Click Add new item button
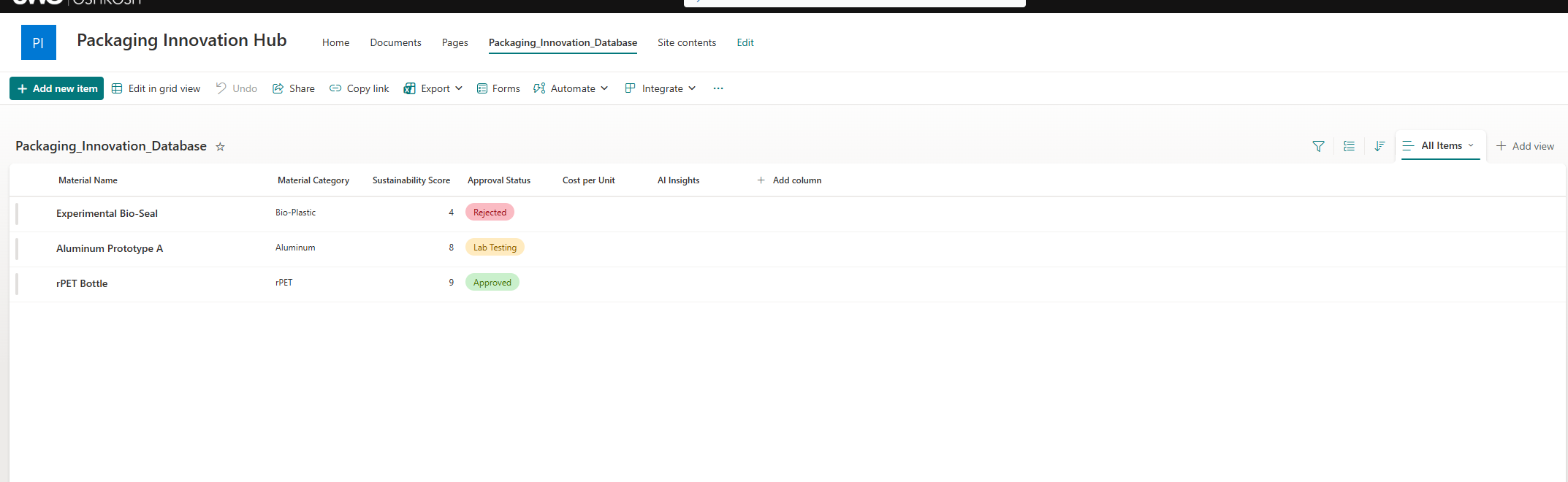 56,88
